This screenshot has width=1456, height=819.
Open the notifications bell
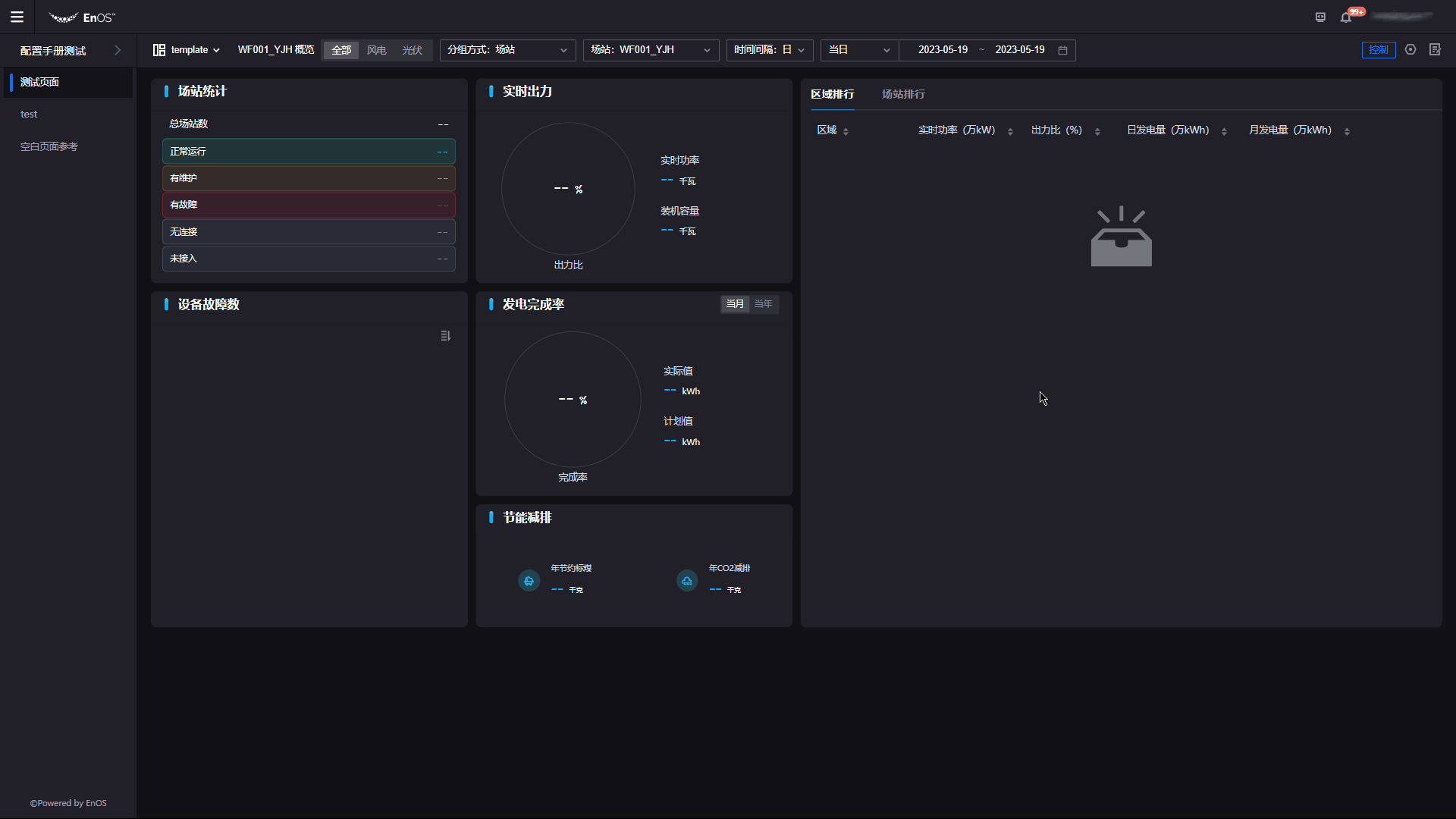click(x=1346, y=17)
